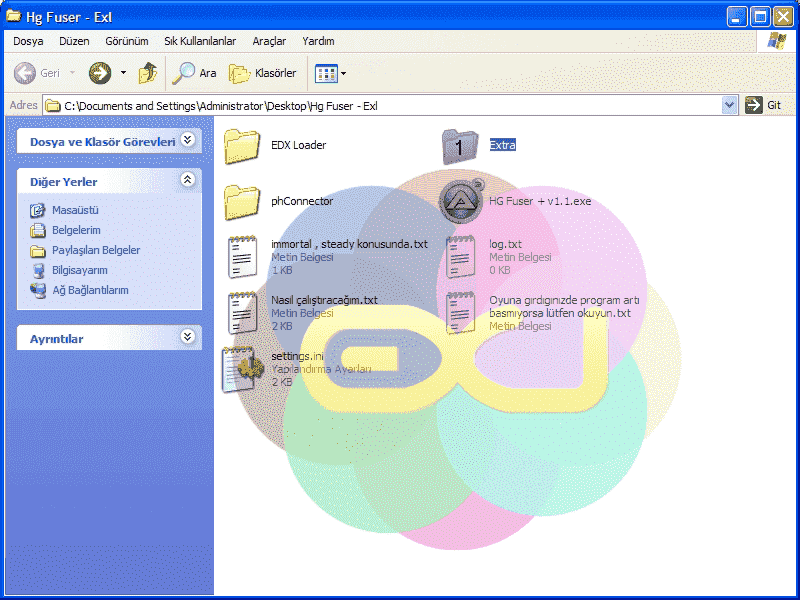
Task: Expand the address bar dropdown
Action: point(730,106)
